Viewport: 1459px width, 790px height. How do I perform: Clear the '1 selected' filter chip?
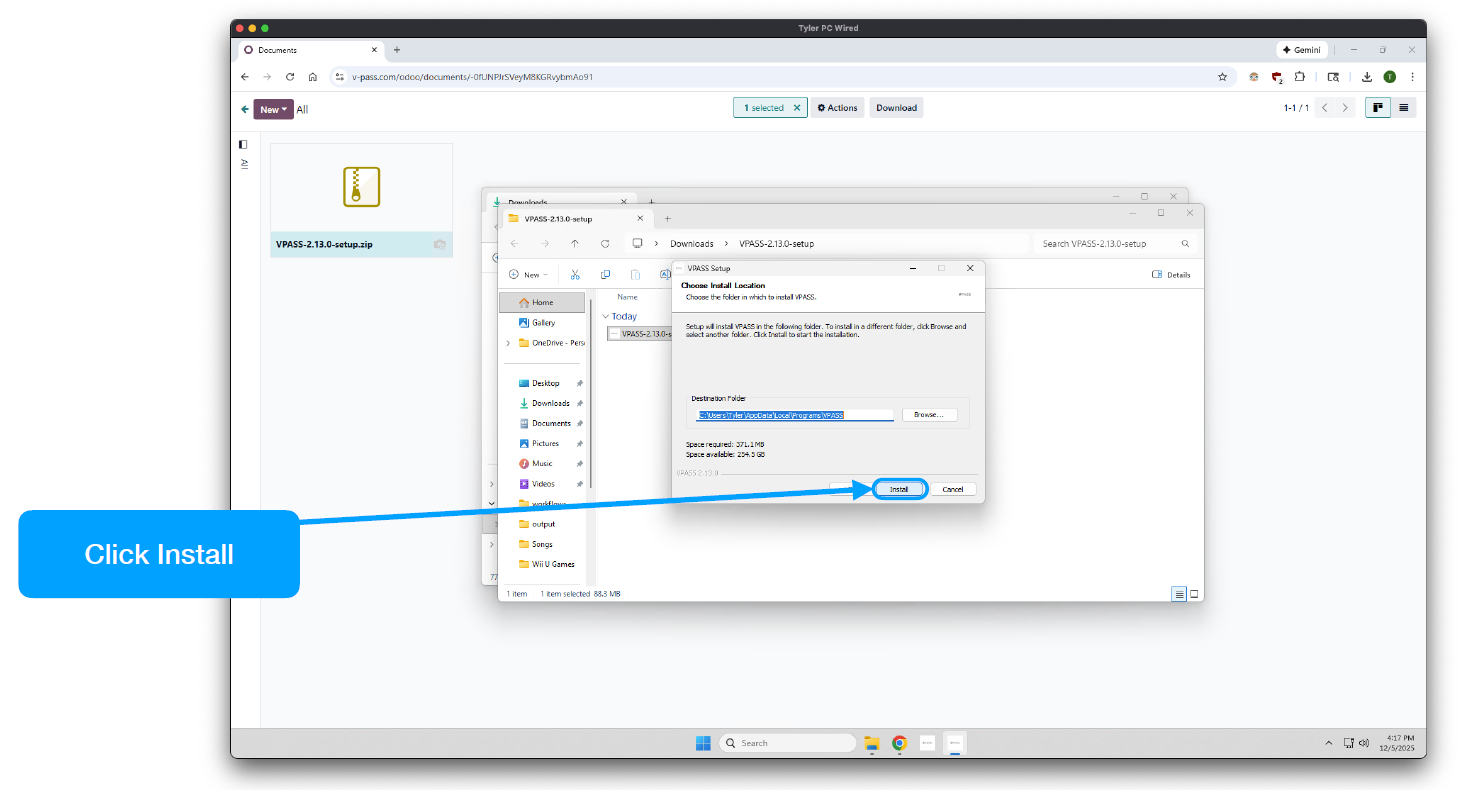point(797,108)
